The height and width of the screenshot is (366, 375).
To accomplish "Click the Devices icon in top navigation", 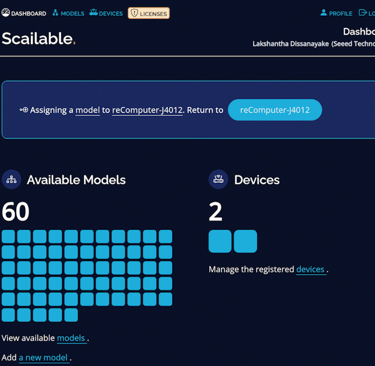I will [x=93, y=13].
